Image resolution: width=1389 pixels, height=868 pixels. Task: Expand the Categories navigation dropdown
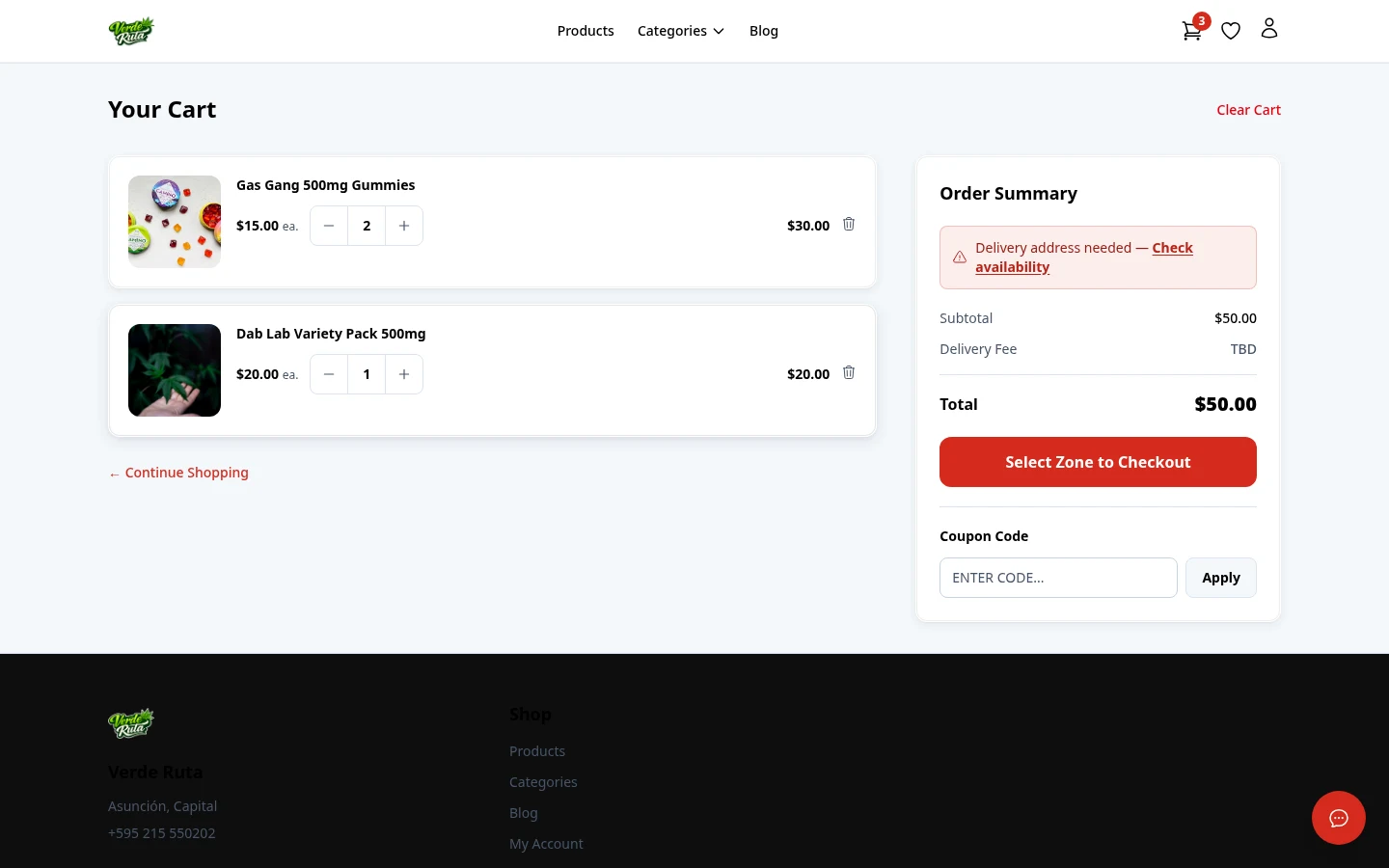tap(681, 30)
